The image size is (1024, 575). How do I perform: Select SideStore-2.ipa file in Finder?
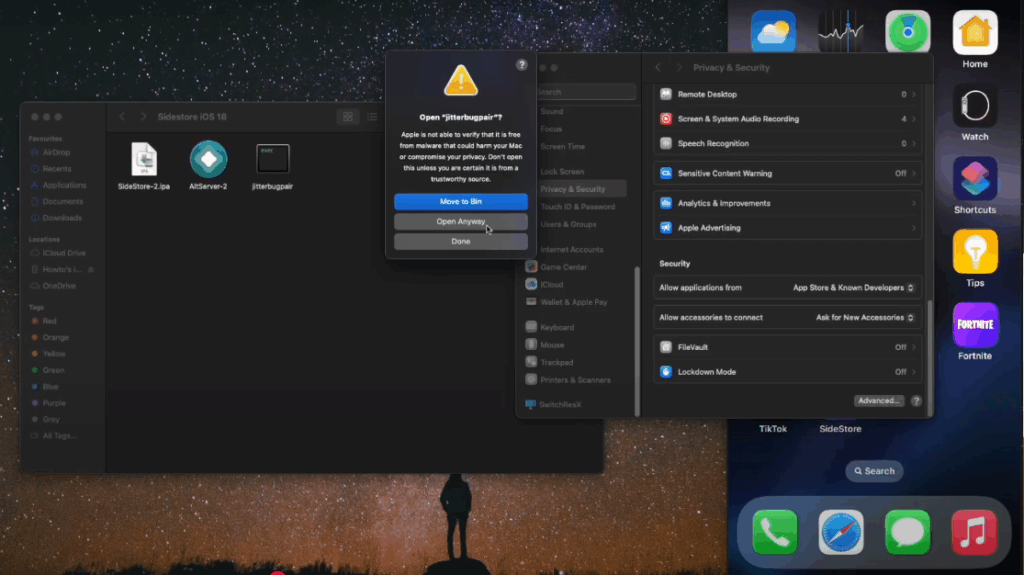[144, 166]
